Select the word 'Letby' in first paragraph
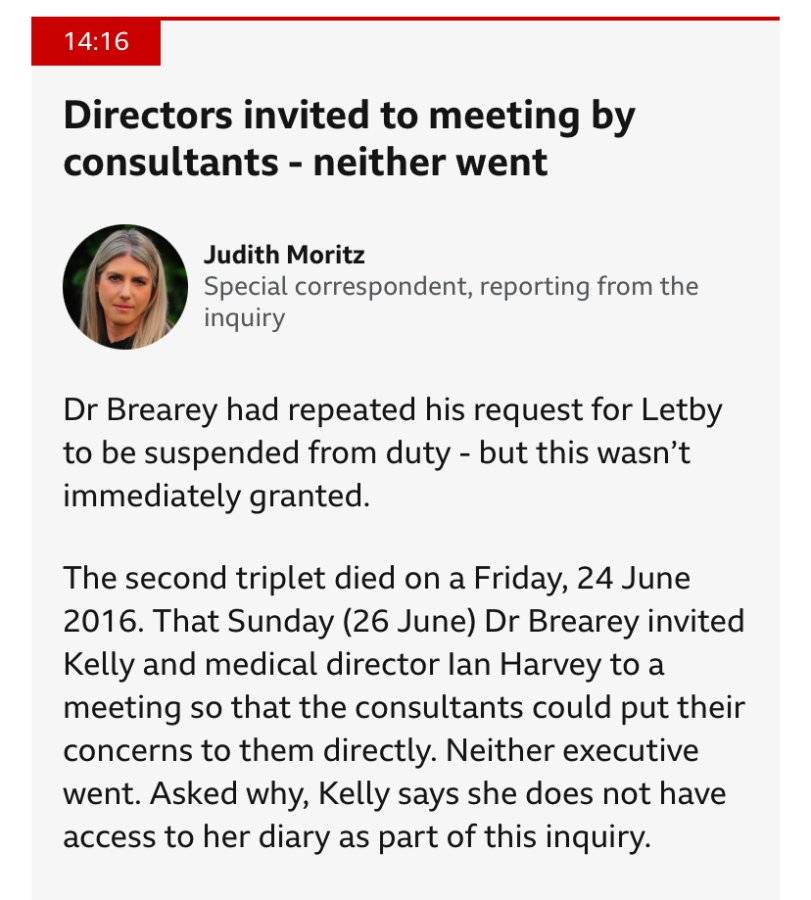The width and height of the screenshot is (811, 900). pyautogui.click(x=681, y=410)
